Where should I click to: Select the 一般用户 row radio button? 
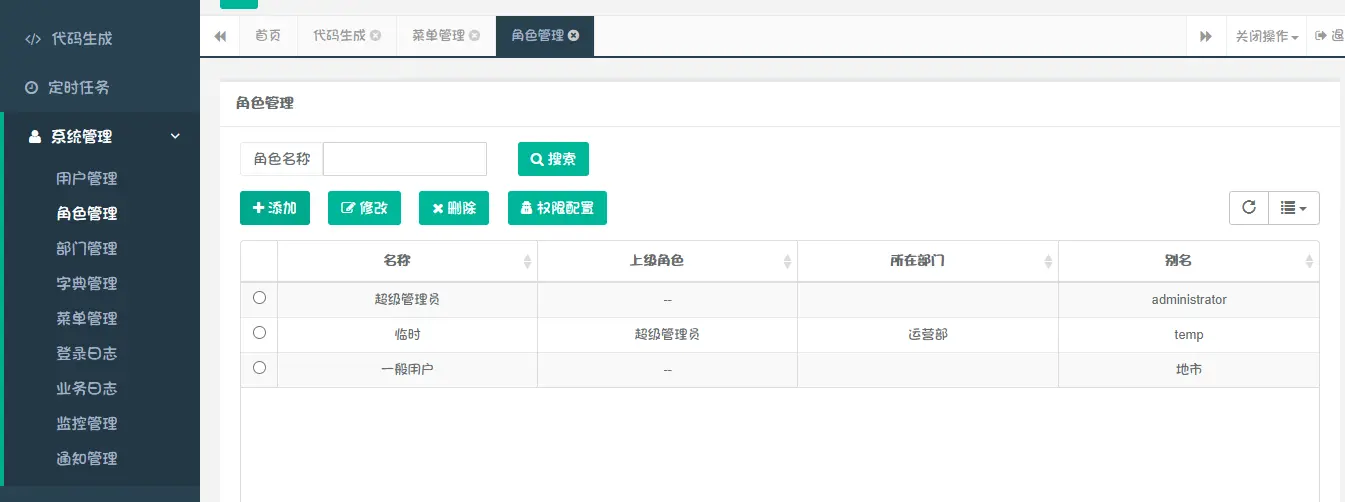pyautogui.click(x=260, y=367)
